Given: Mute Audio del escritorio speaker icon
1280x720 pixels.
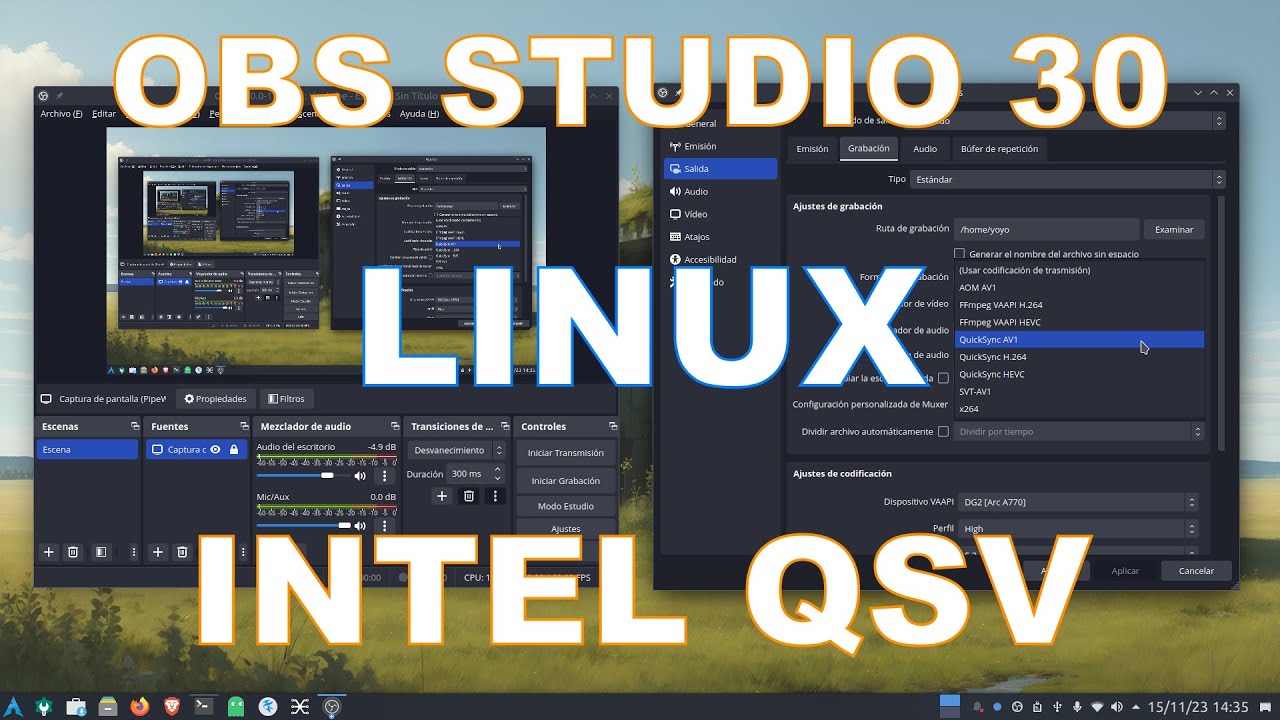Looking at the screenshot, I should (360, 476).
